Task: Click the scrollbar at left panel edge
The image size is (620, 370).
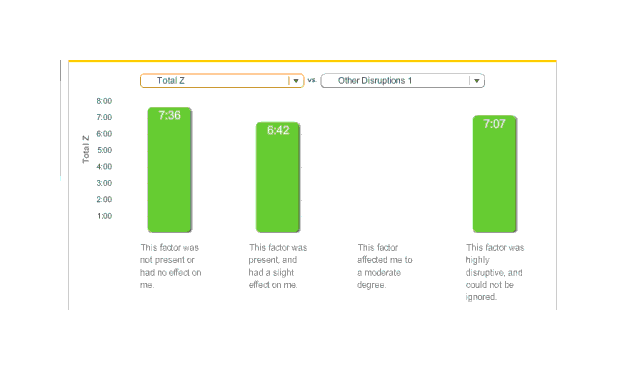Action: pos(60,70)
